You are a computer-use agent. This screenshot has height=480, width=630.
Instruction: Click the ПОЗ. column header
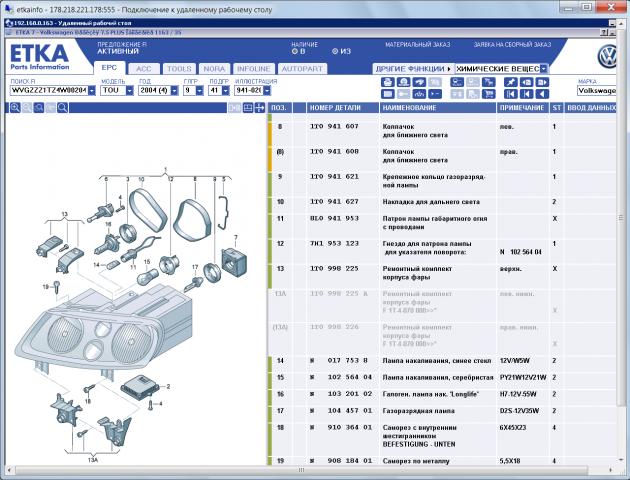pyautogui.click(x=280, y=108)
